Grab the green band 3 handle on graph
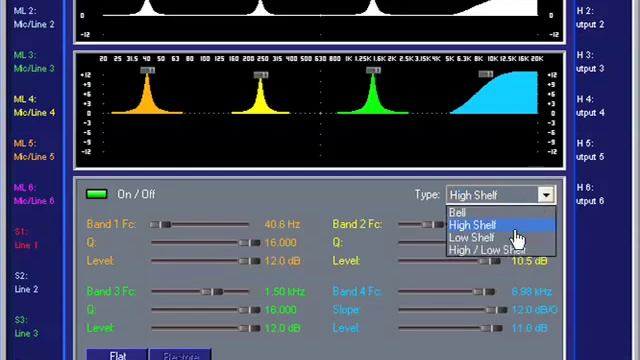The height and width of the screenshot is (360, 640). pyautogui.click(x=373, y=70)
